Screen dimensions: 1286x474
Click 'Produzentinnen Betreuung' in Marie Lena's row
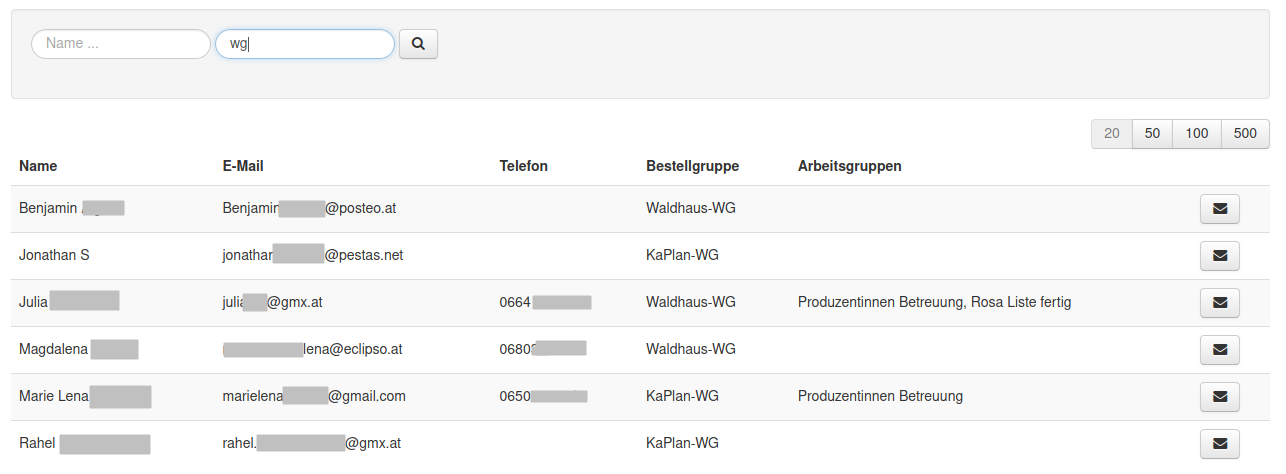[x=880, y=396]
